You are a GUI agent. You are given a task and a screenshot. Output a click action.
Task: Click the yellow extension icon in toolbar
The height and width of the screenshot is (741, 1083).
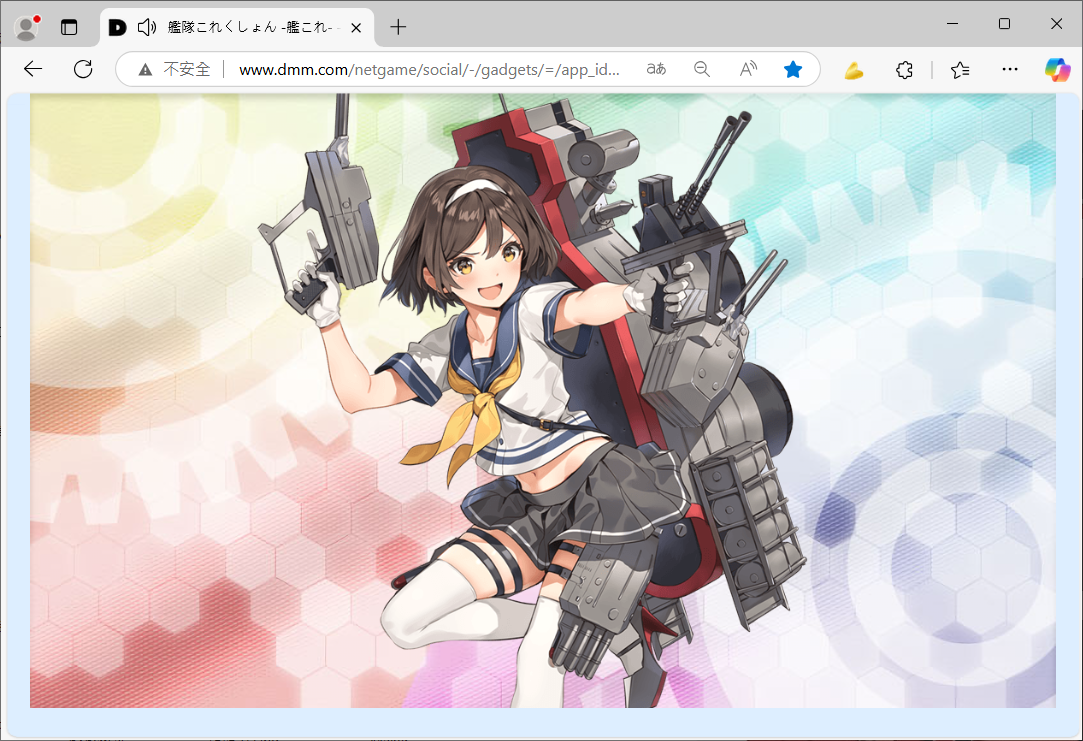(x=854, y=70)
